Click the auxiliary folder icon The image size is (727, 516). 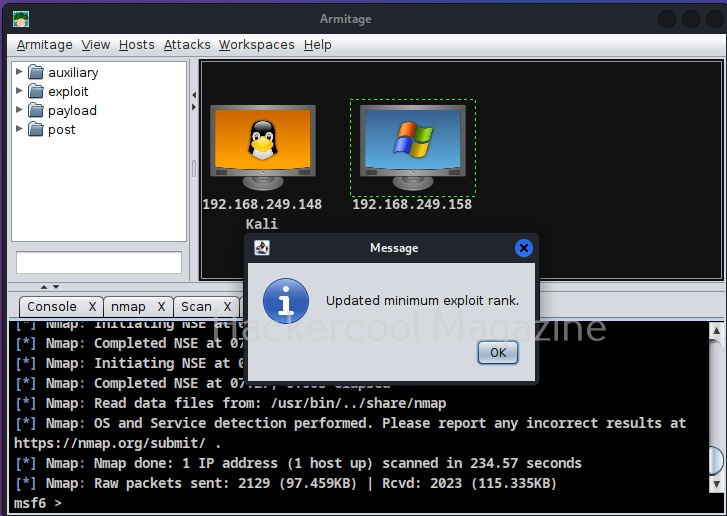point(36,72)
